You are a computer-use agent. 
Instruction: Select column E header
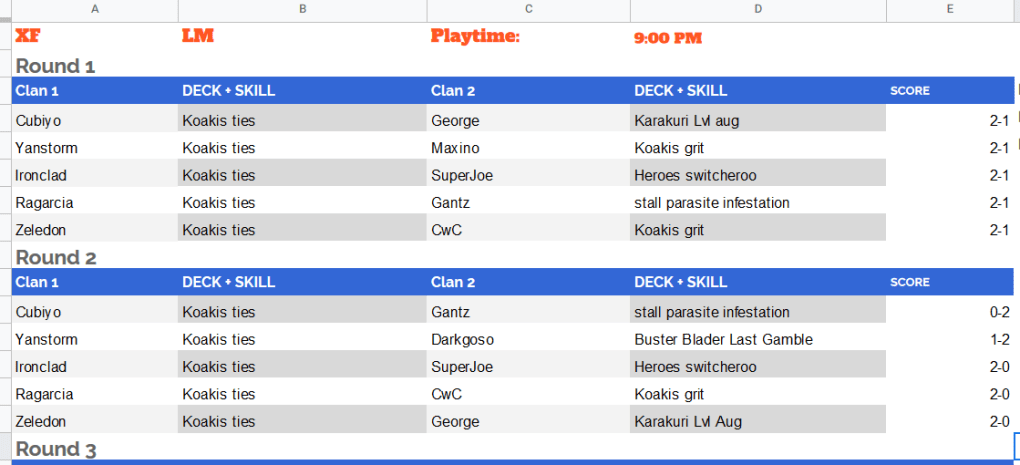point(950,9)
